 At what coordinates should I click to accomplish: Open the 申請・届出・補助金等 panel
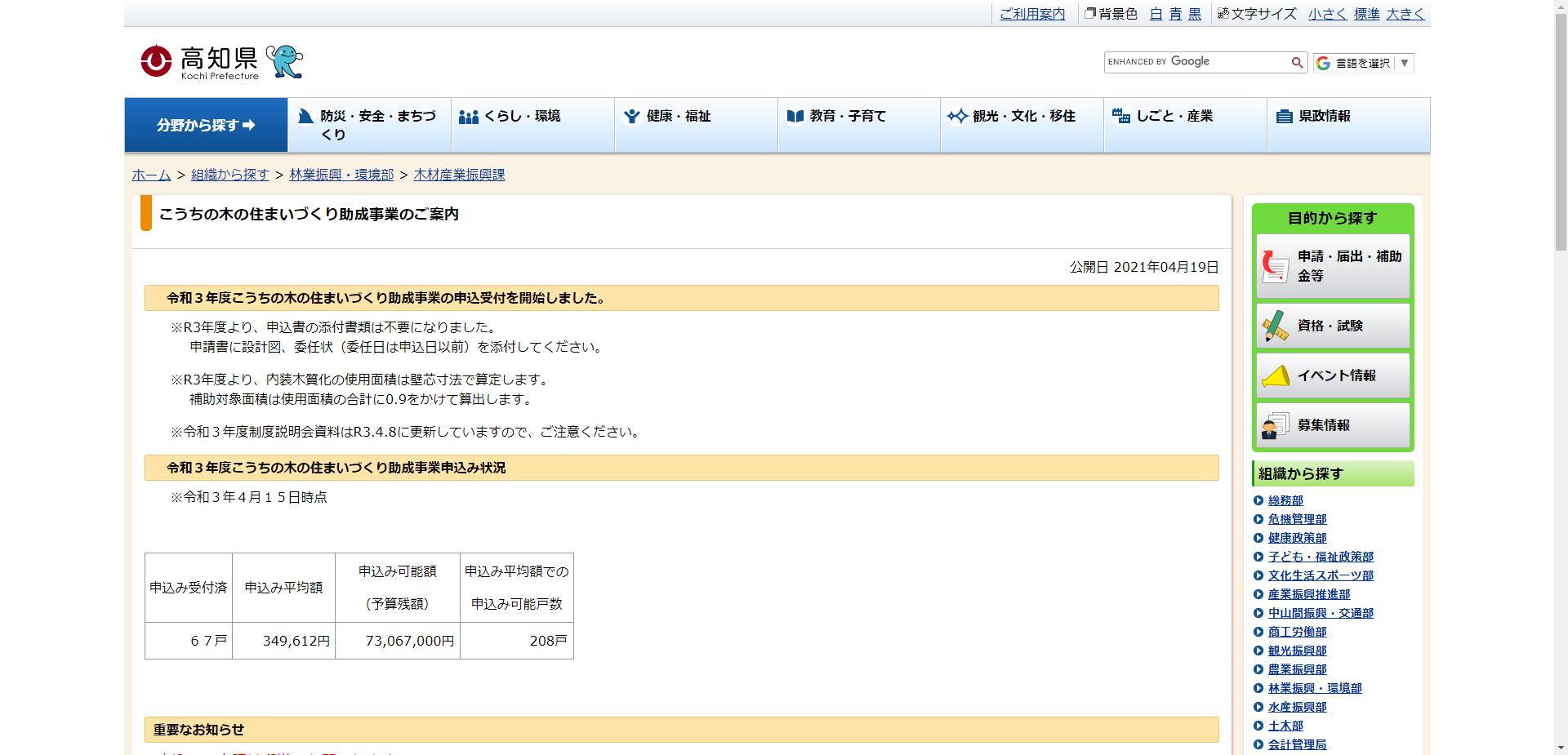pos(1332,267)
